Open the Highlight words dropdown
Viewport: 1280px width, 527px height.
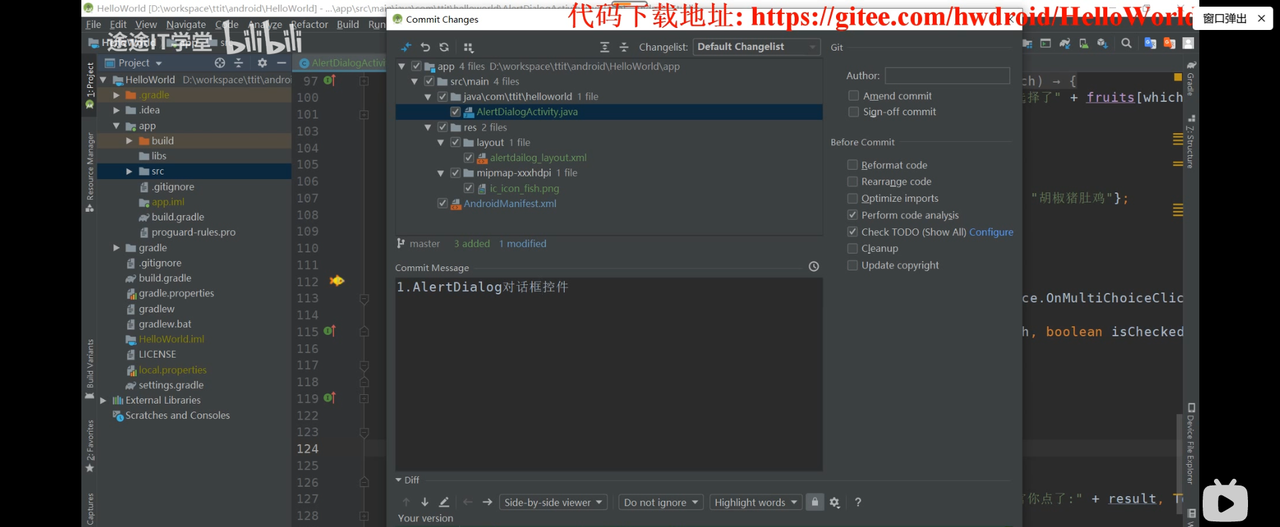pyautogui.click(x=756, y=502)
